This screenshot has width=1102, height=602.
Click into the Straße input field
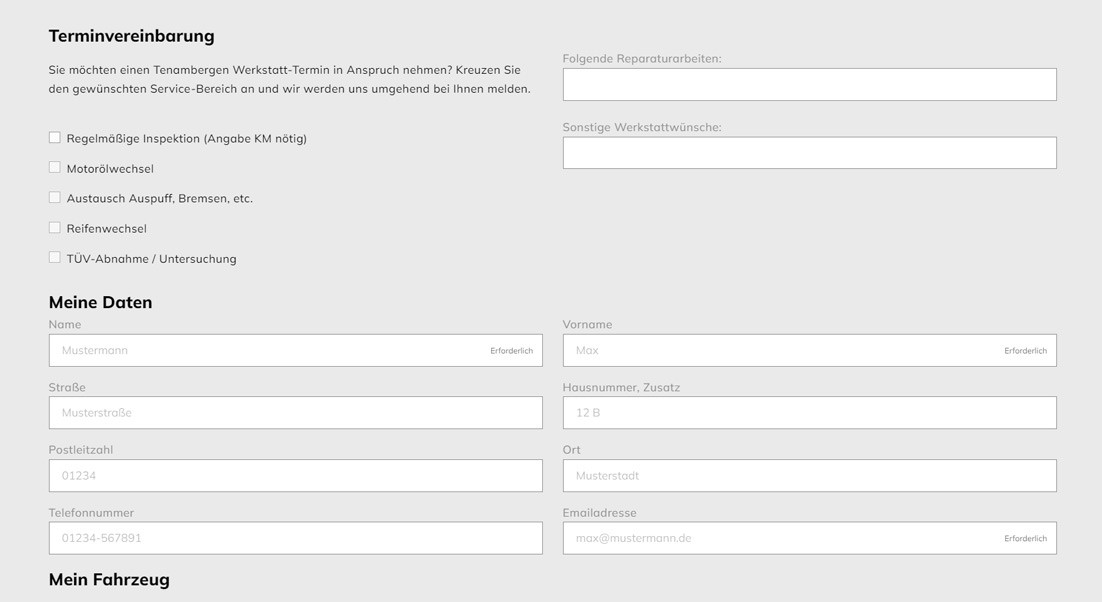click(295, 413)
